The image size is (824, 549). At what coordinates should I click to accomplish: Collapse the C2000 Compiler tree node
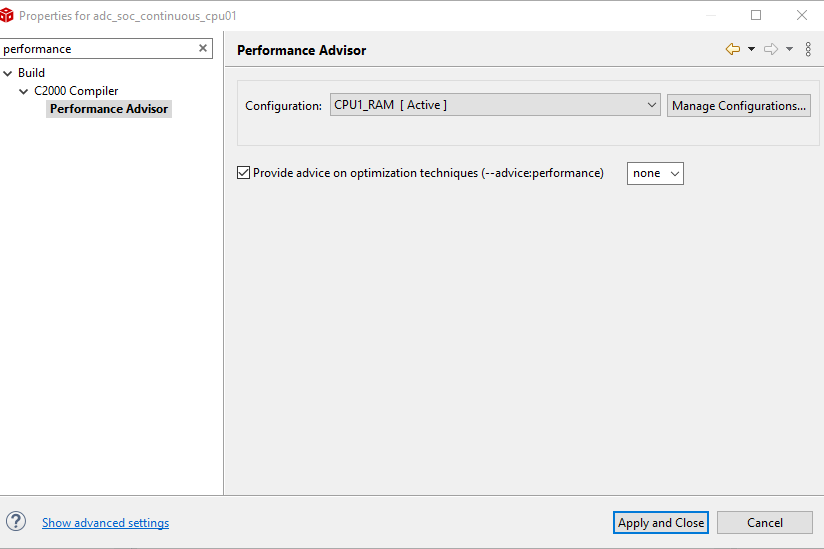[24, 91]
